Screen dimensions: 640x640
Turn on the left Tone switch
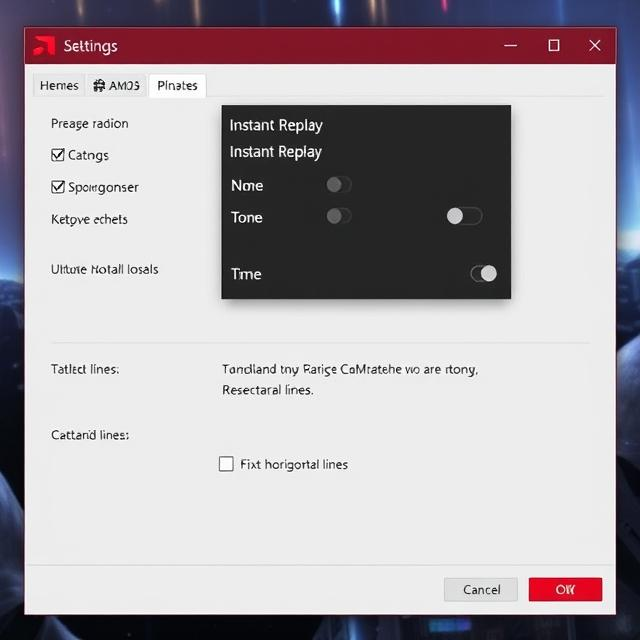tap(339, 216)
